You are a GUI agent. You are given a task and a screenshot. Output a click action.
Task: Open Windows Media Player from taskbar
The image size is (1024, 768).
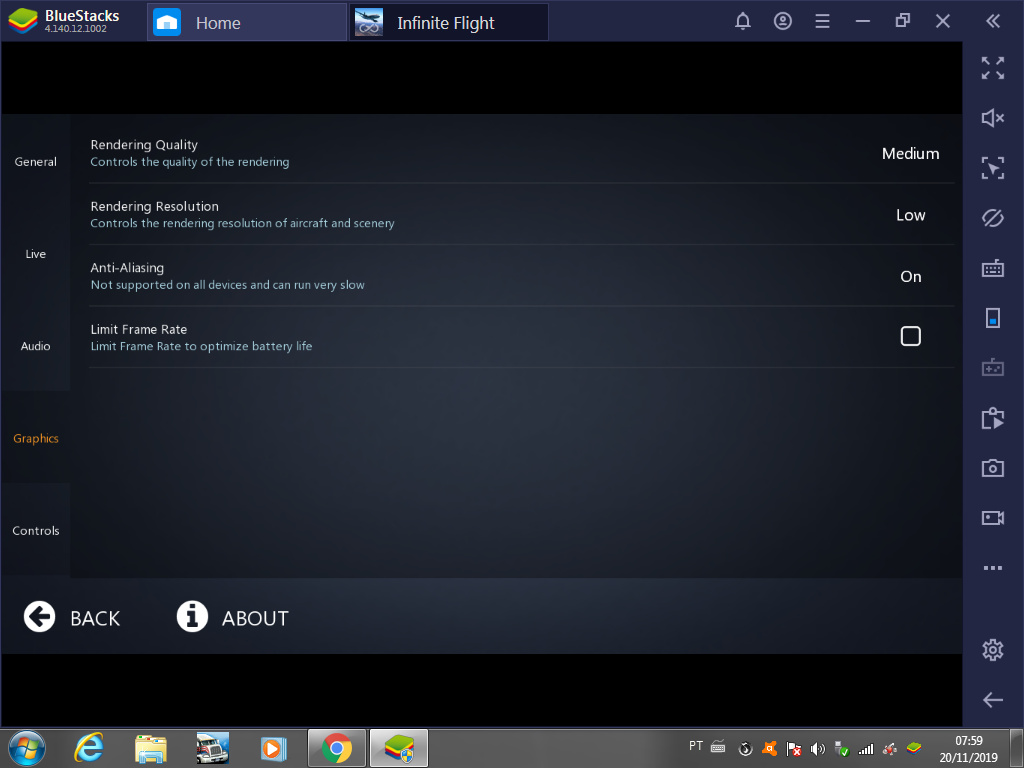point(274,748)
